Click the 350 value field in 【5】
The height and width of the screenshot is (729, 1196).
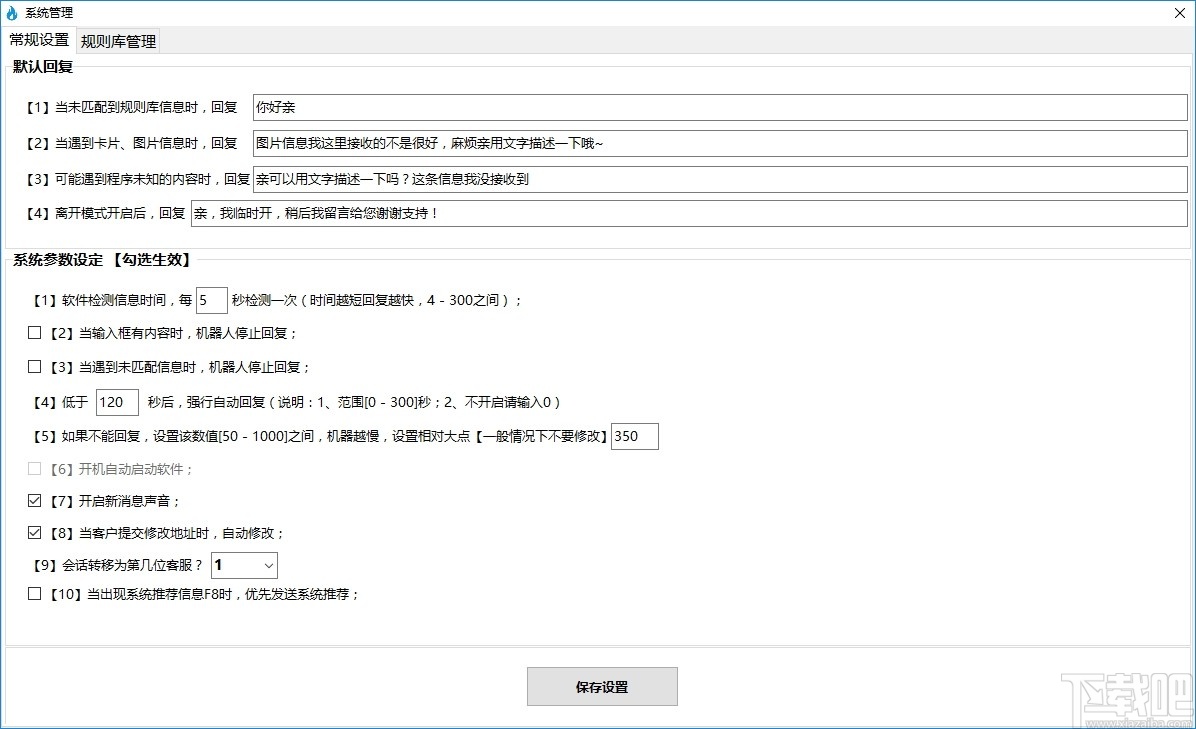coord(635,436)
